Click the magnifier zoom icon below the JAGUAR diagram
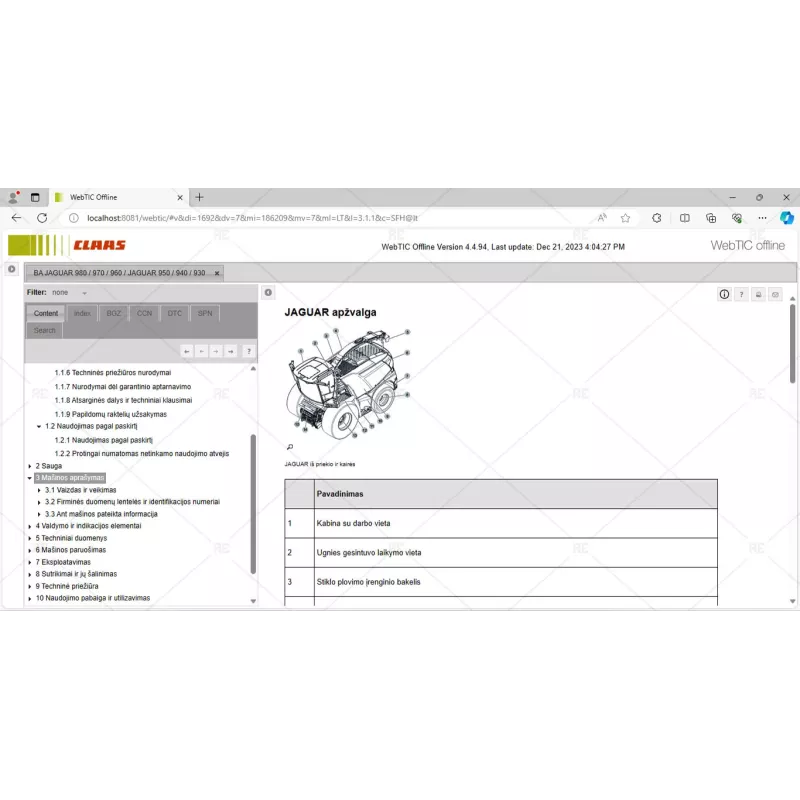 (289, 446)
